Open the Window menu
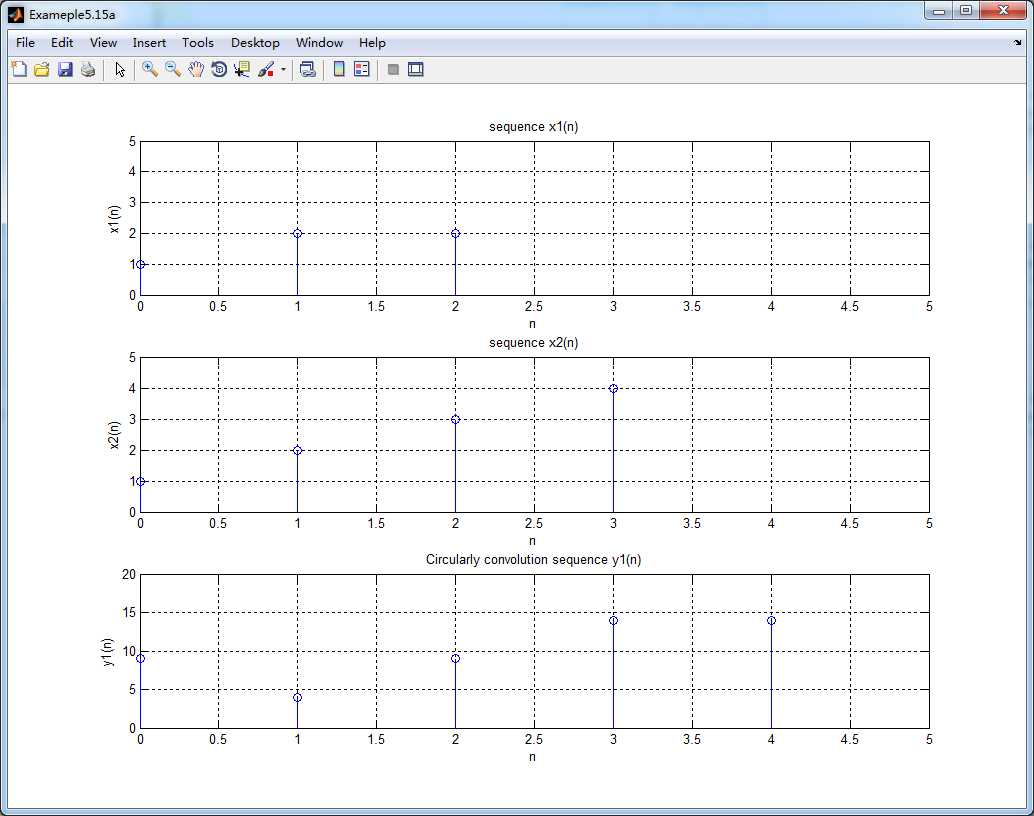Image resolution: width=1034 pixels, height=816 pixels. pyautogui.click(x=319, y=43)
